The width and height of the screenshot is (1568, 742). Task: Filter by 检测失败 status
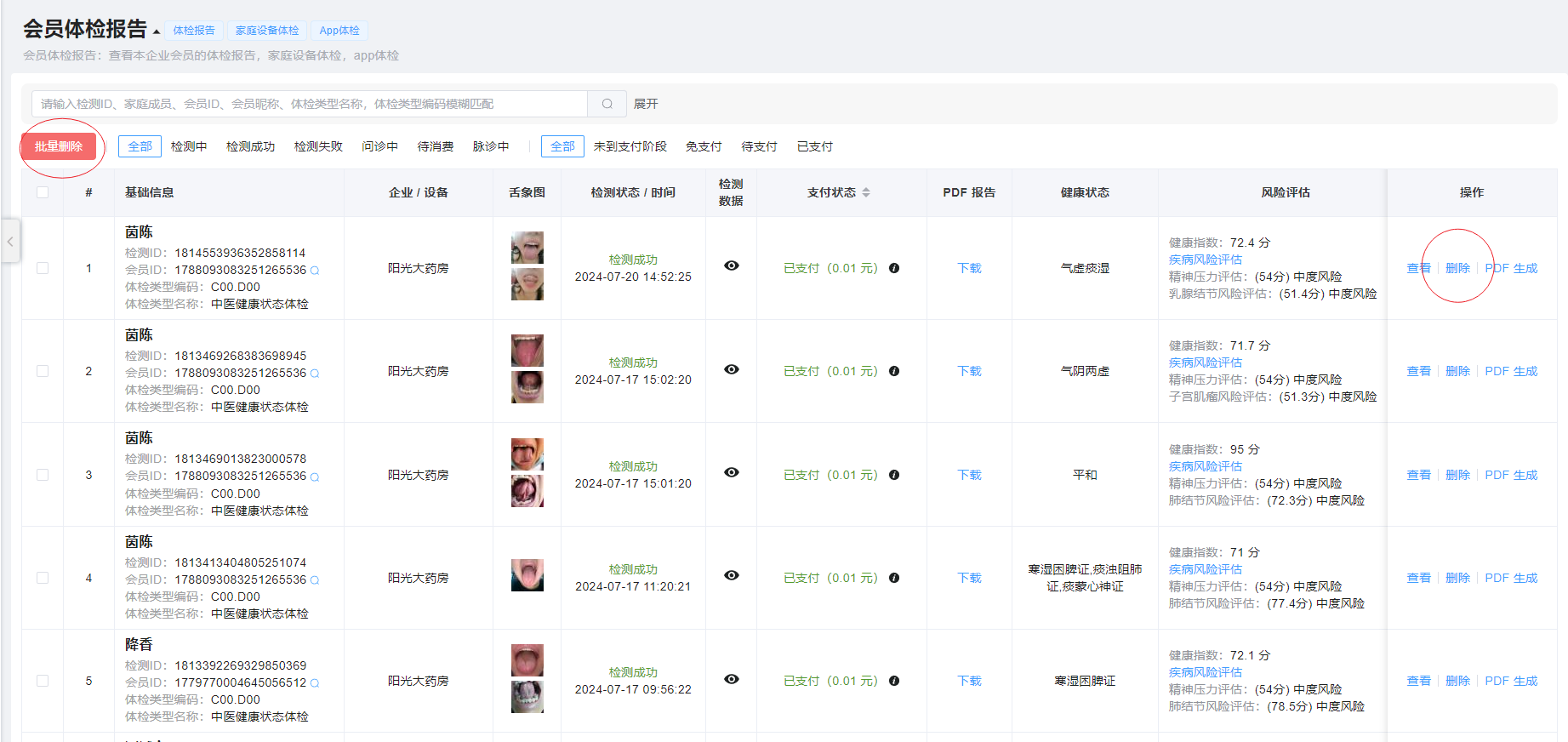pos(318,146)
